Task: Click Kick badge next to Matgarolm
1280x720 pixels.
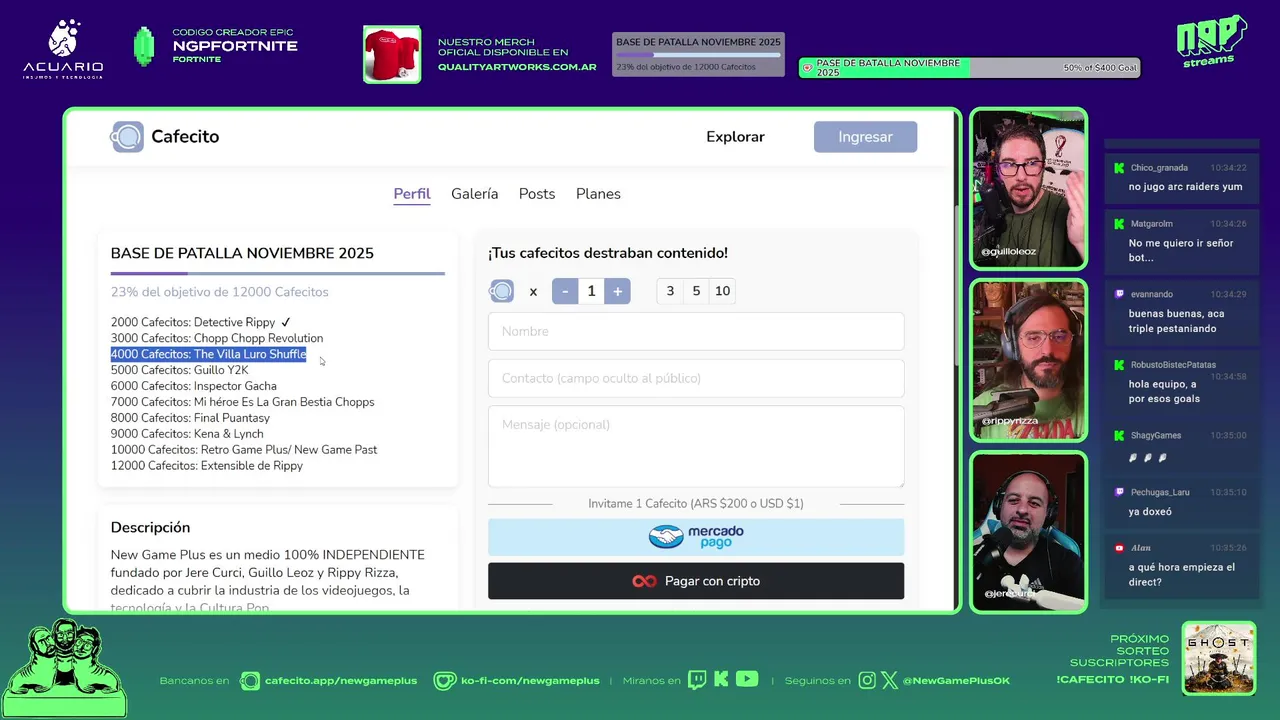Action: pyautogui.click(x=1119, y=224)
